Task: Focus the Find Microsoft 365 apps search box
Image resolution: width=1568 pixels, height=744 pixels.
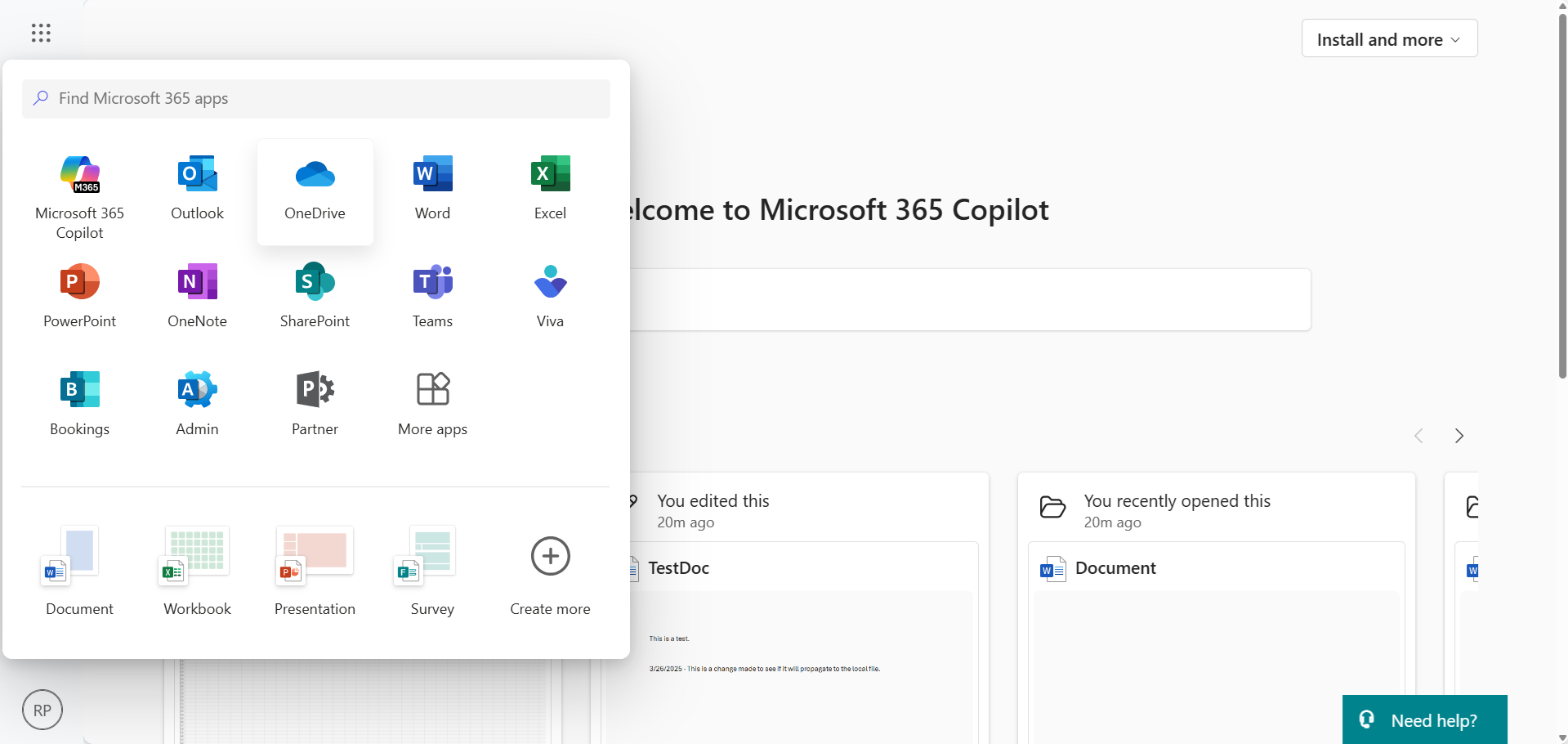Action: pos(316,99)
